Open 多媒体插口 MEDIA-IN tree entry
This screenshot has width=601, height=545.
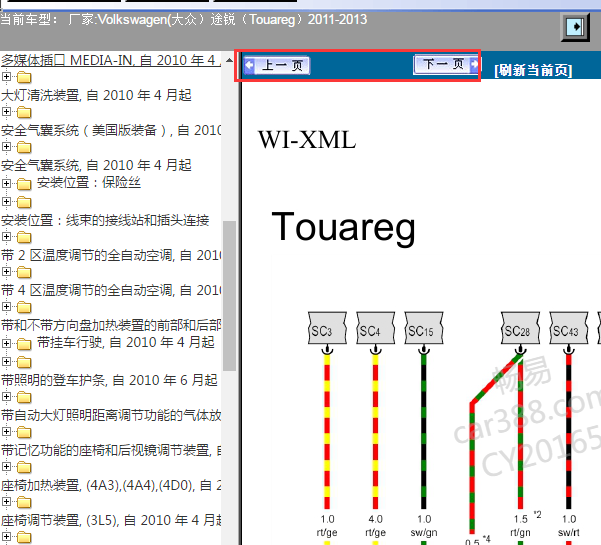coord(111,60)
